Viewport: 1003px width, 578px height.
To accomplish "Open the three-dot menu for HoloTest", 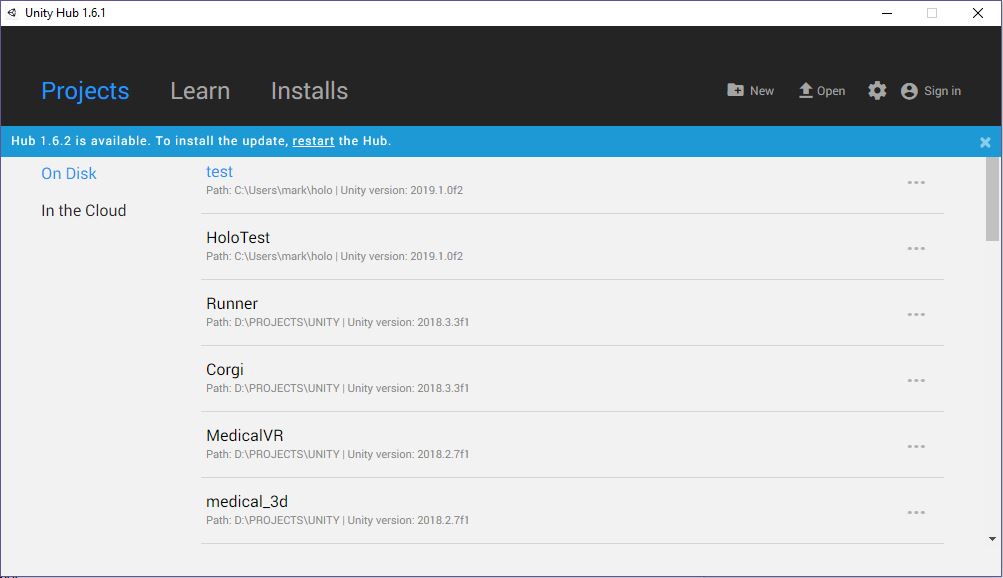I will (916, 248).
